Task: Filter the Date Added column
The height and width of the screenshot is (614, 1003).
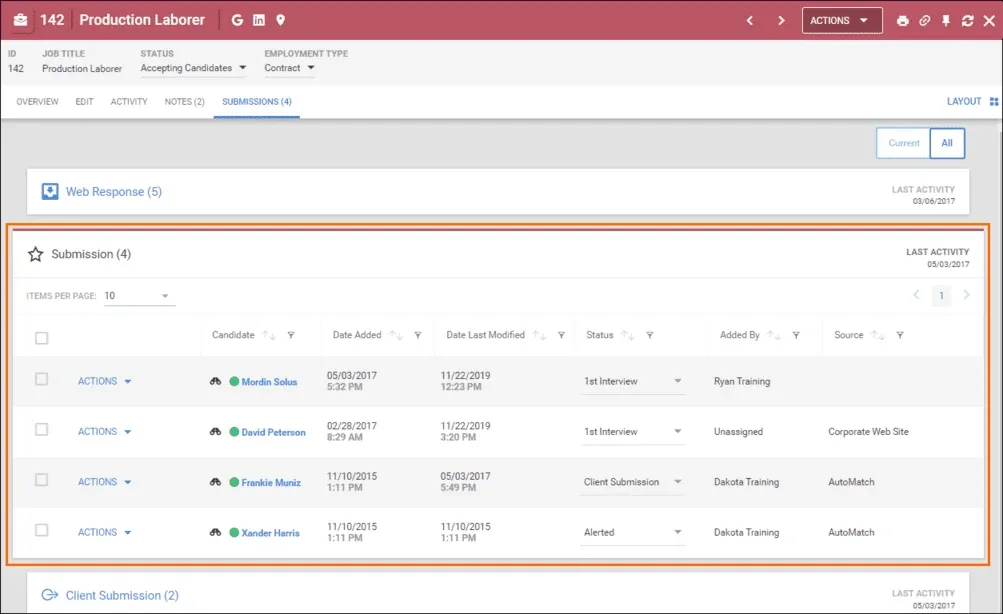Action: click(x=418, y=335)
